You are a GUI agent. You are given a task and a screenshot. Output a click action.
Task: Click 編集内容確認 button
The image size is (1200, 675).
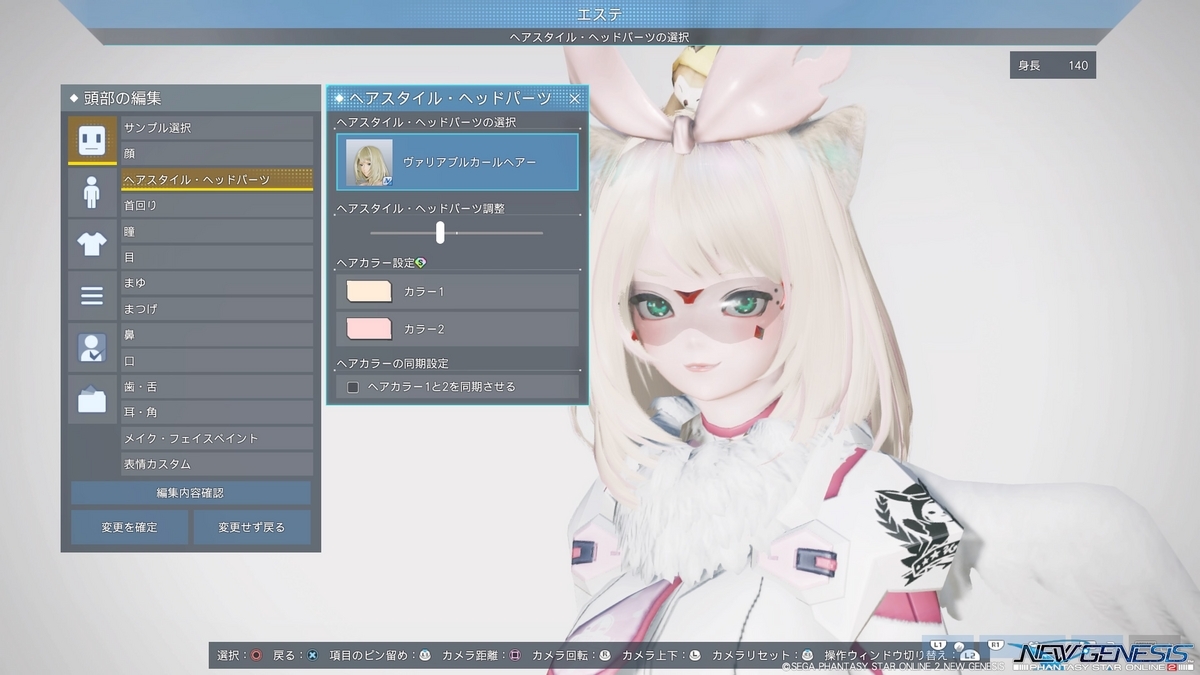pyautogui.click(x=191, y=493)
